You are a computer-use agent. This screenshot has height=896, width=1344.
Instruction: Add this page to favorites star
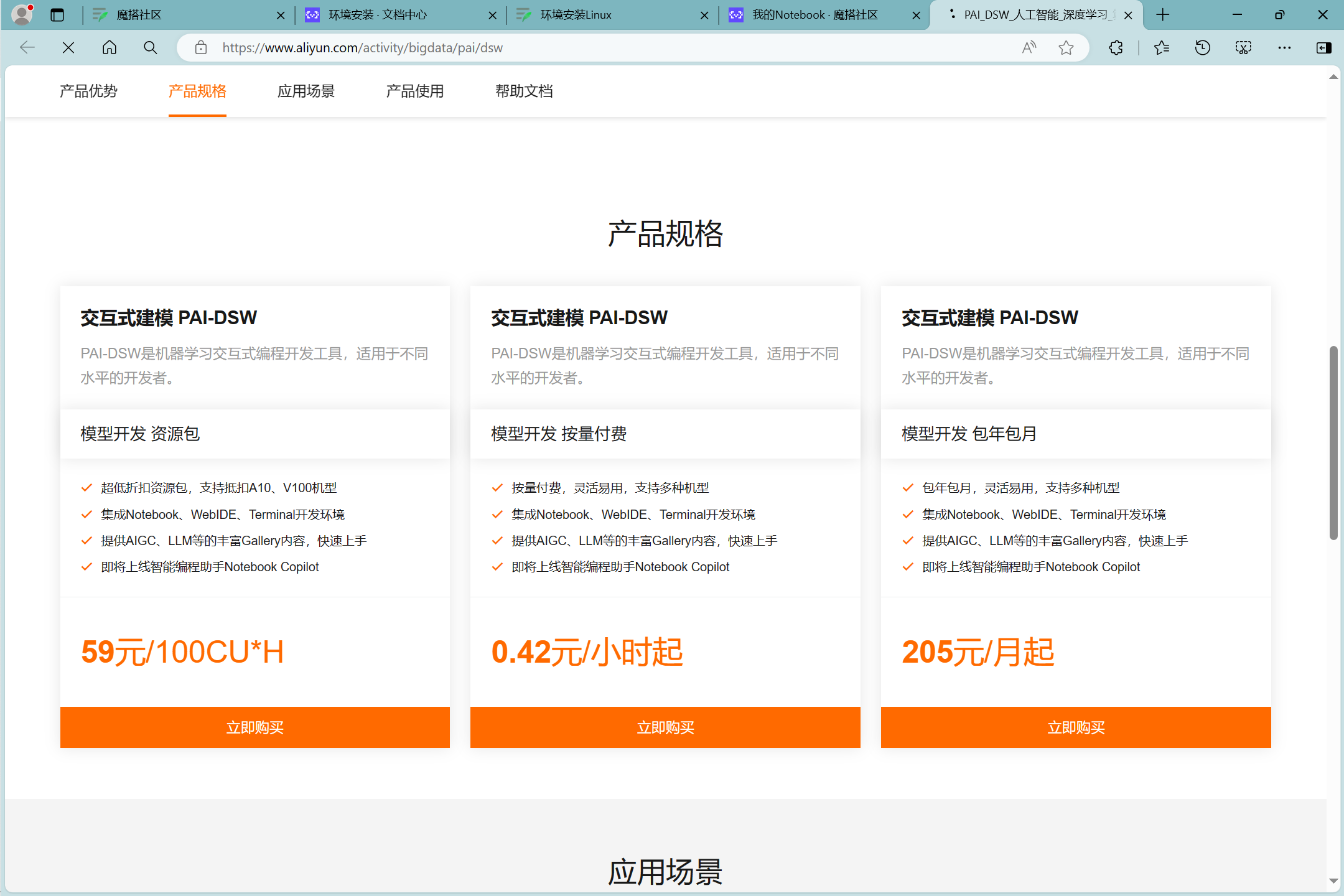point(1066,48)
